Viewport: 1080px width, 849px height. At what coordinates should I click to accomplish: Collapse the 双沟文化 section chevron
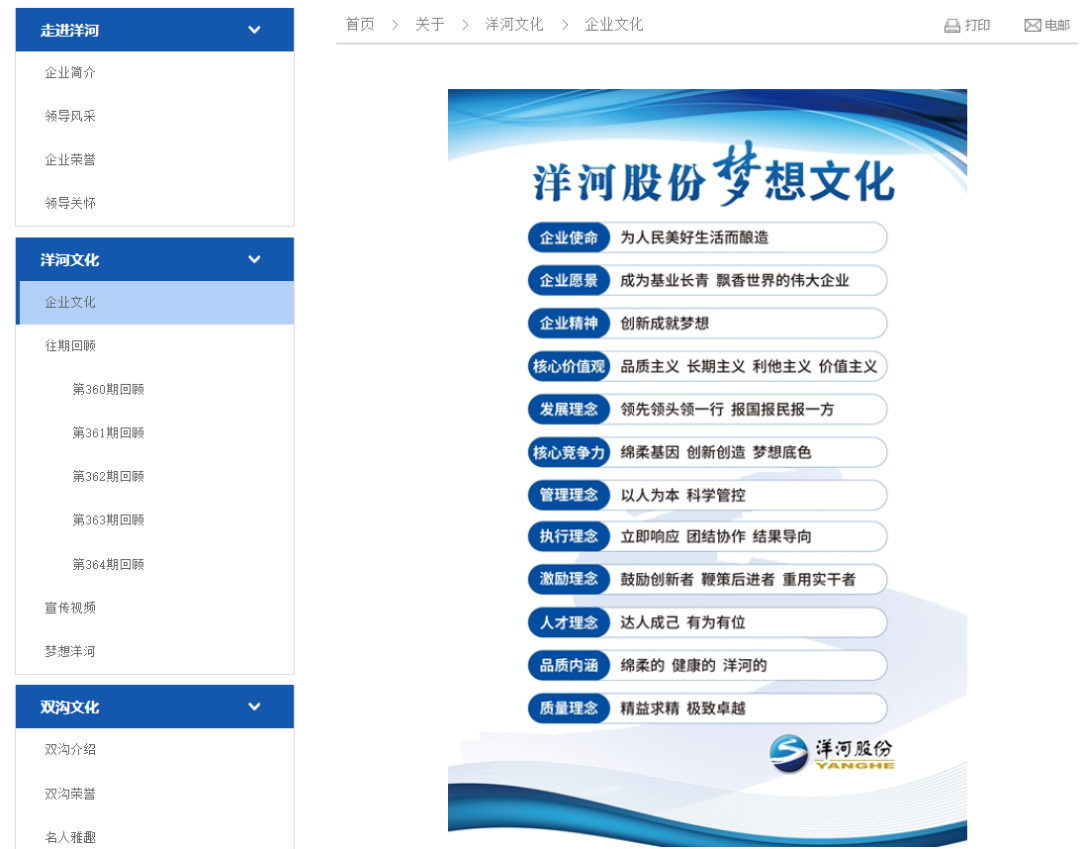click(254, 706)
